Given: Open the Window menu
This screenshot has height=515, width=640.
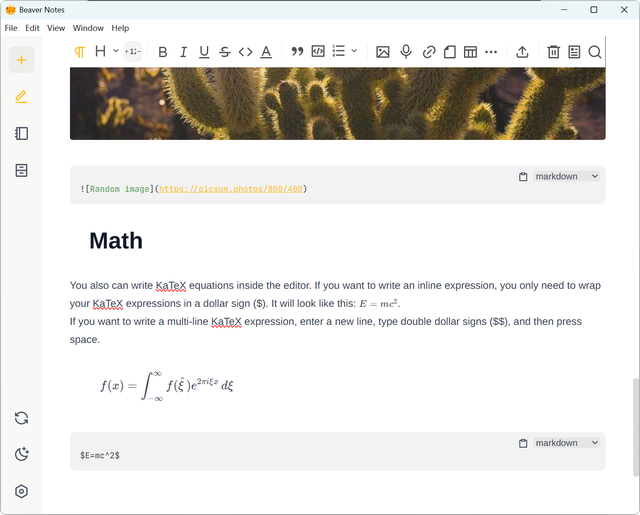Looking at the screenshot, I should coord(88,28).
